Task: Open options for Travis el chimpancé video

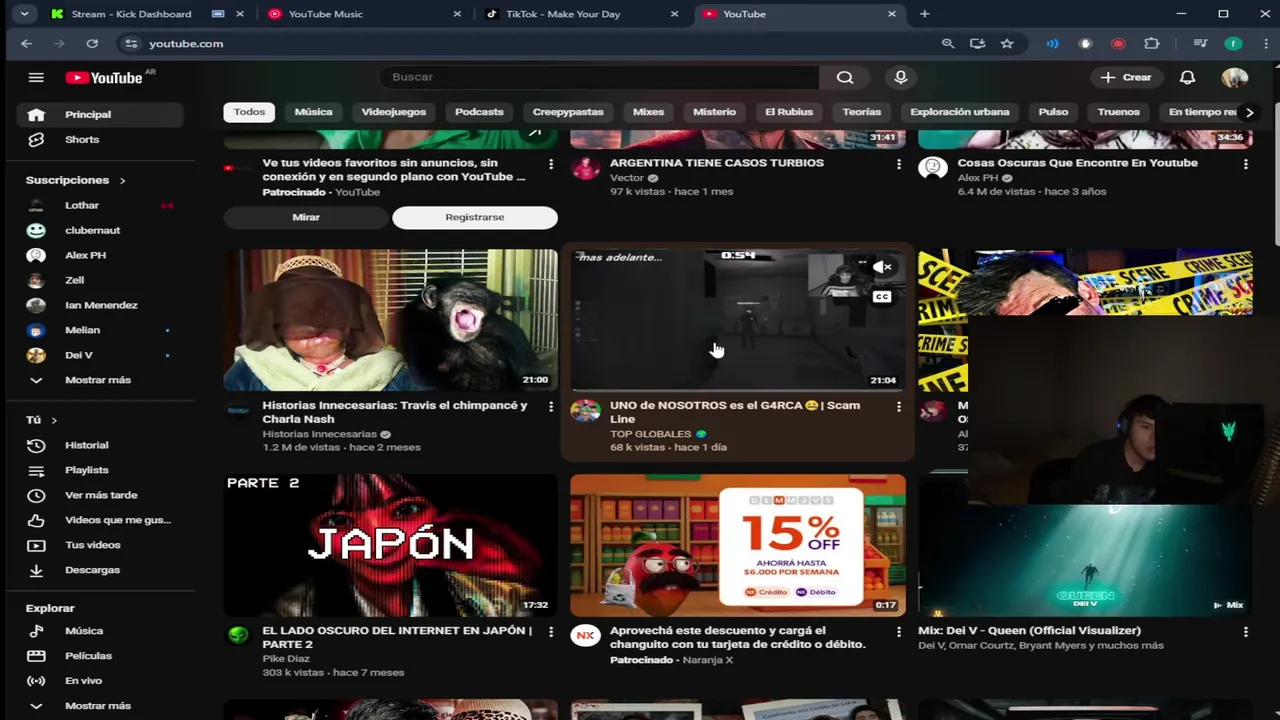Action: [x=550, y=406]
